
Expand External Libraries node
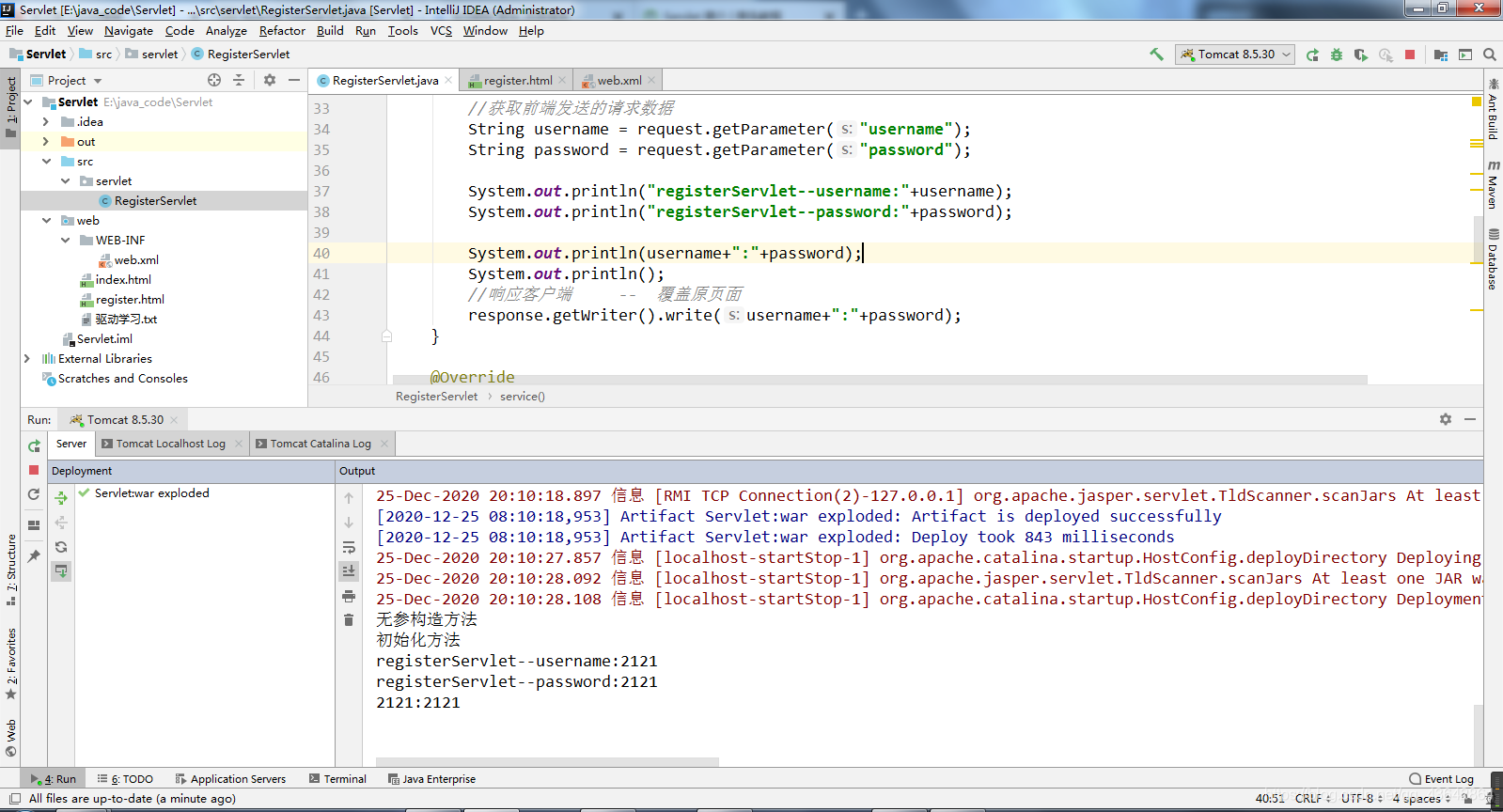coord(27,358)
